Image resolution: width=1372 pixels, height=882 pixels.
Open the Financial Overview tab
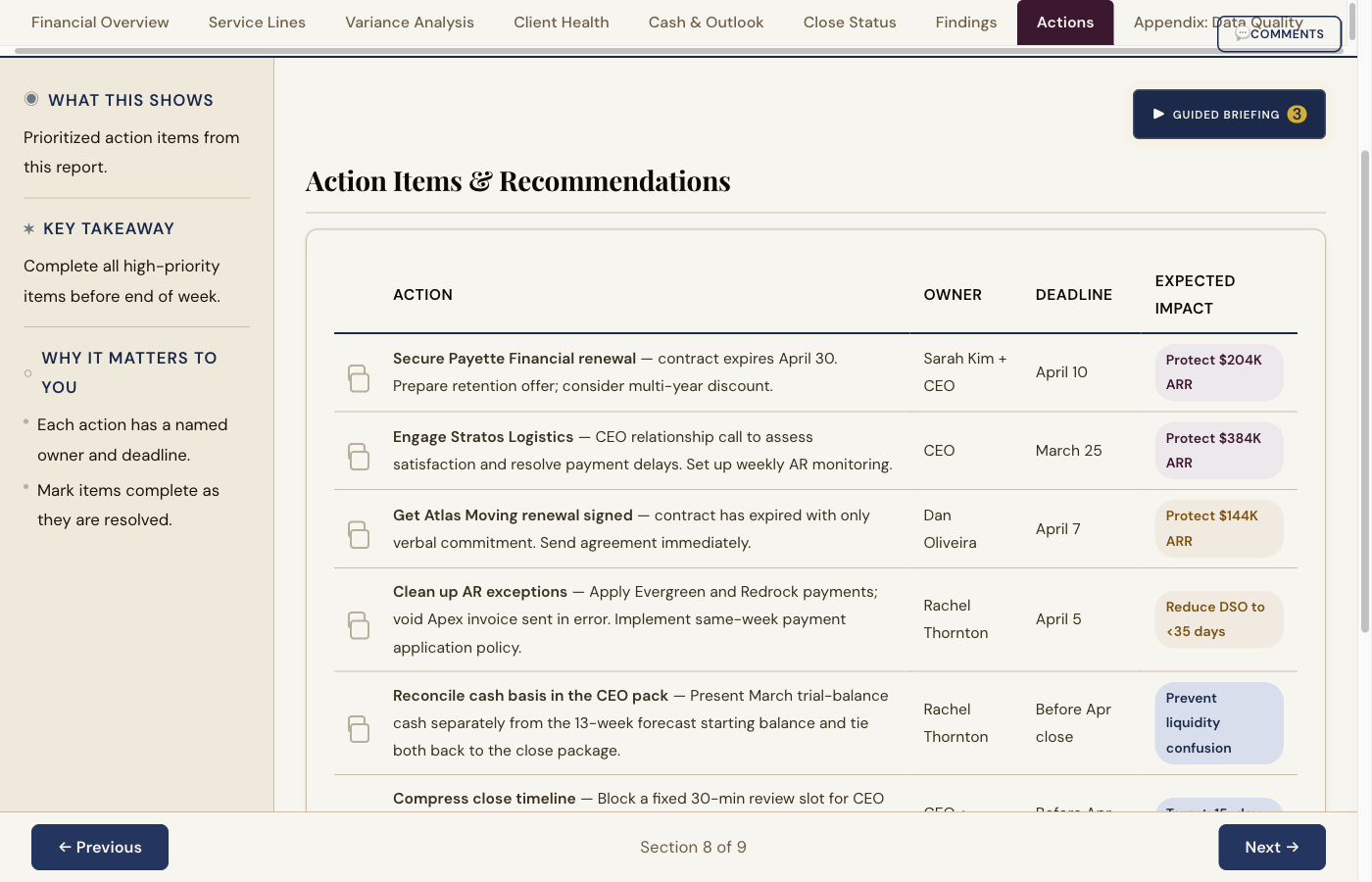click(100, 23)
